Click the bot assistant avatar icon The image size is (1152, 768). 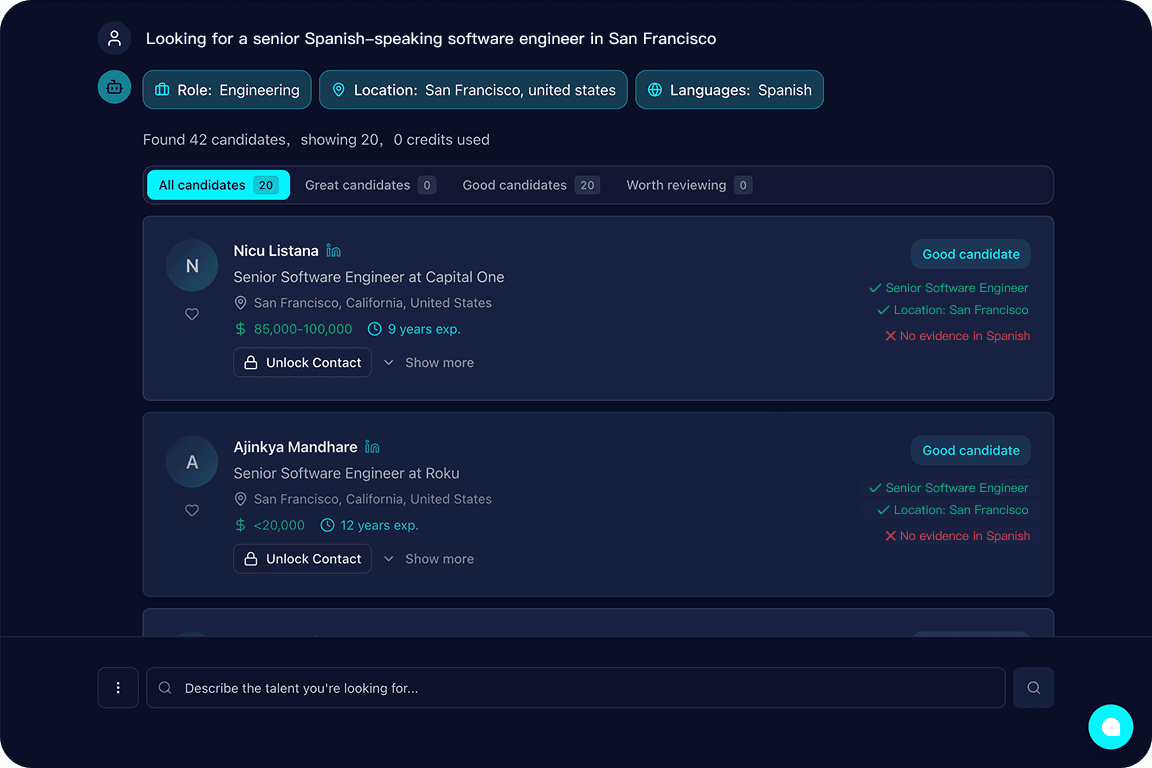click(x=114, y=87)
